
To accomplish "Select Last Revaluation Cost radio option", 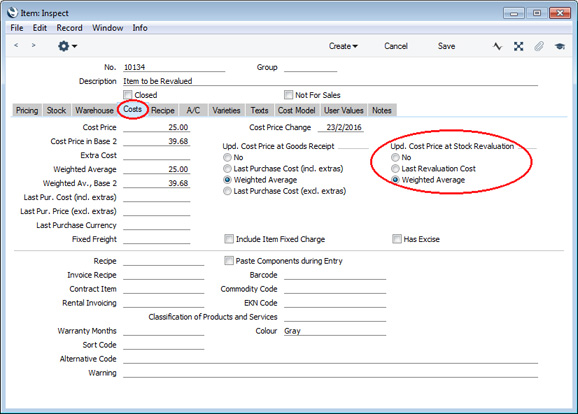I will 395,168.
